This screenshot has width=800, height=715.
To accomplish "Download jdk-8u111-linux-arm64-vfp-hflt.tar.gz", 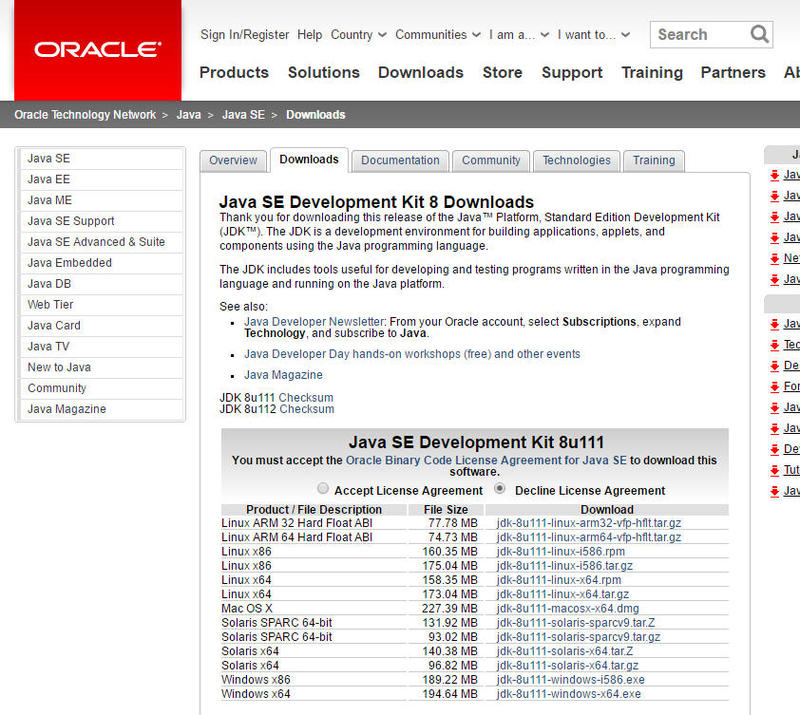I will point(589,537).
